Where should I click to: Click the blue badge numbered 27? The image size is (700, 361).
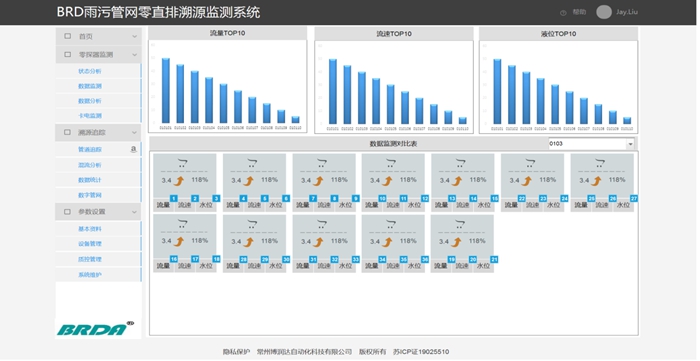click(633, 199)
